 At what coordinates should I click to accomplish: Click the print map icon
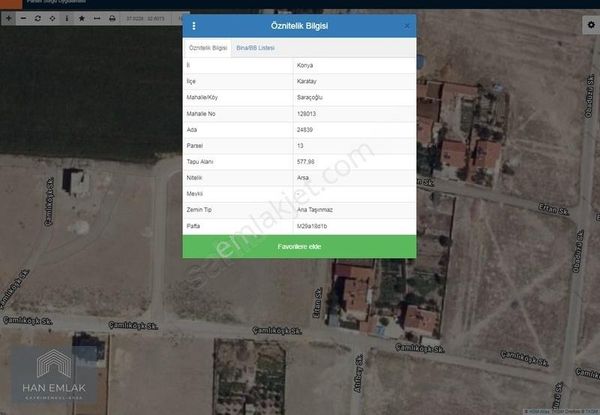(x=112, y=18)
